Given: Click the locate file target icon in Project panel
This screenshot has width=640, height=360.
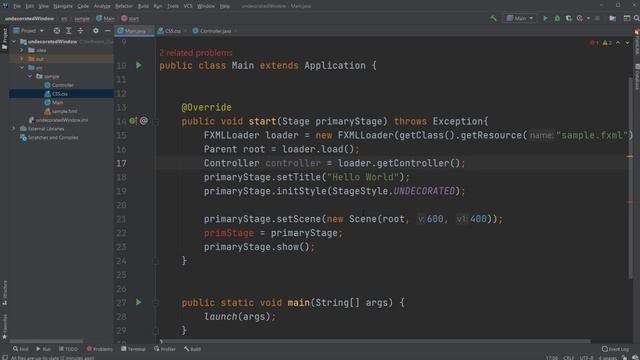Looking at the screenshot, I should click(x=57, y=31).
